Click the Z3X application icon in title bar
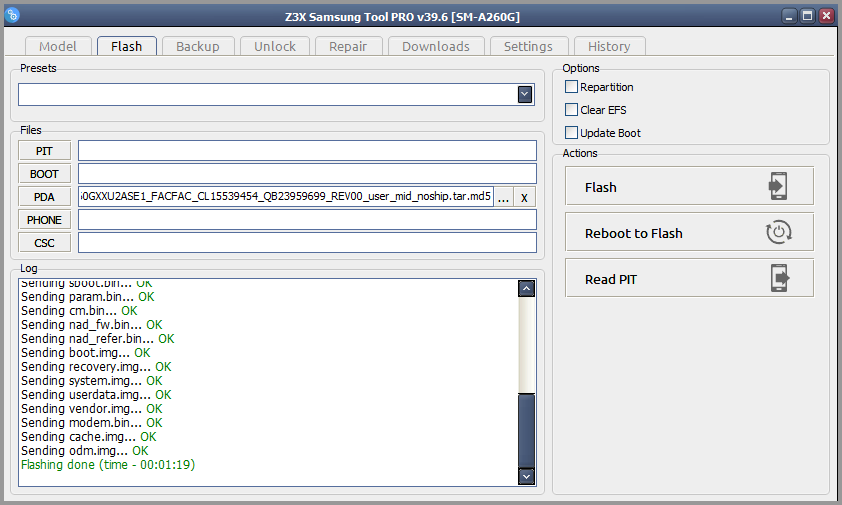Viewport: 842px width, 505px height. coord(12,16)
